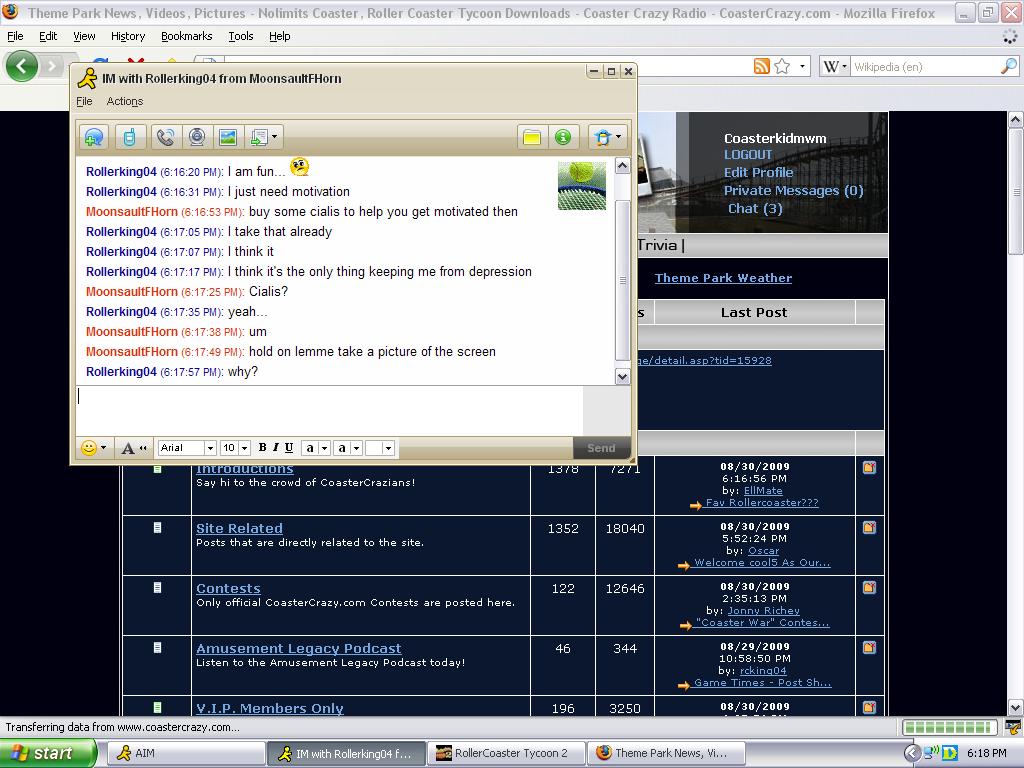This screenshot has height=768, width=1024.
Task: Open Firefox Bookmarks menu
Action: (x=186, y=37)
